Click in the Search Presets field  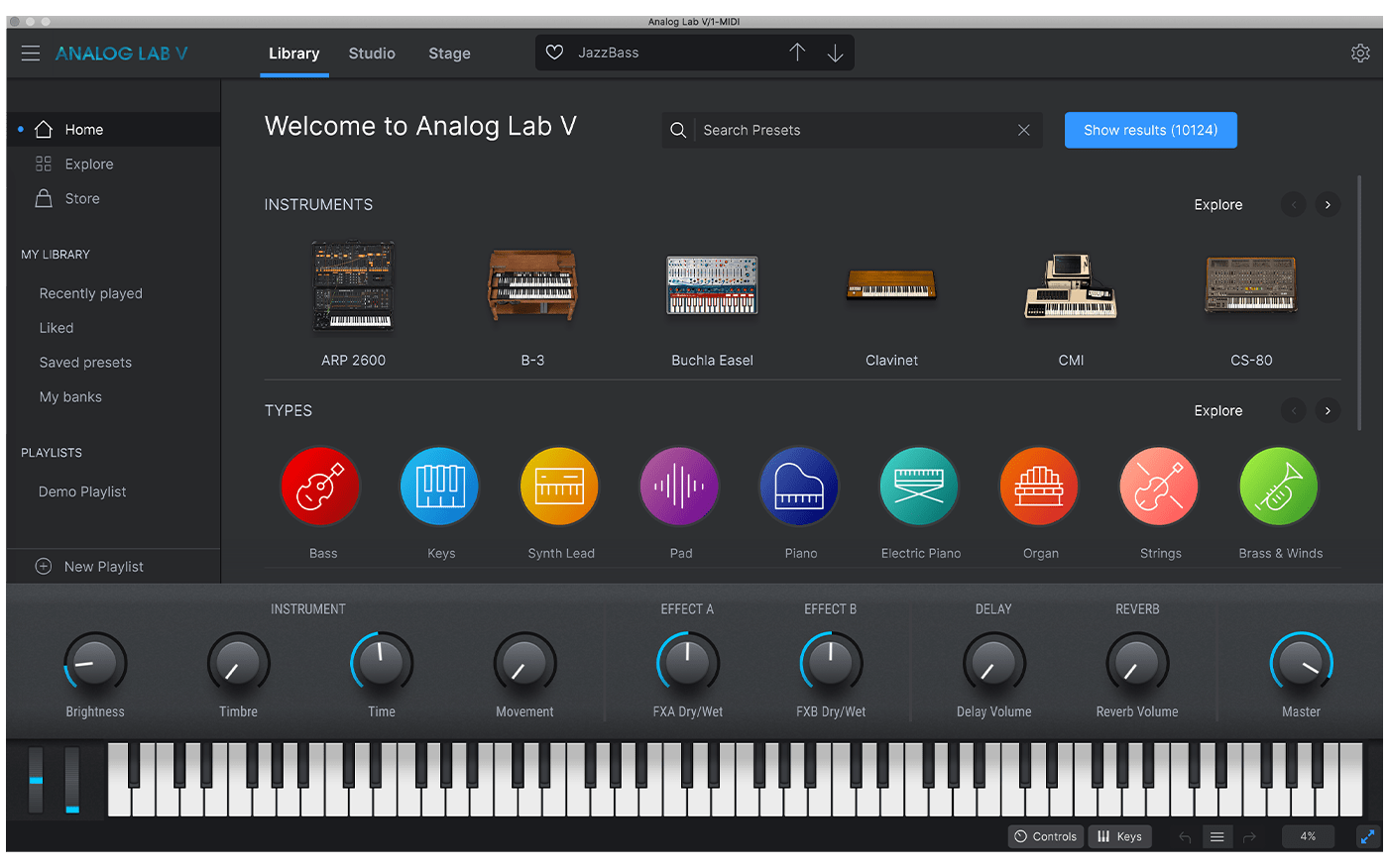(853, 130)
